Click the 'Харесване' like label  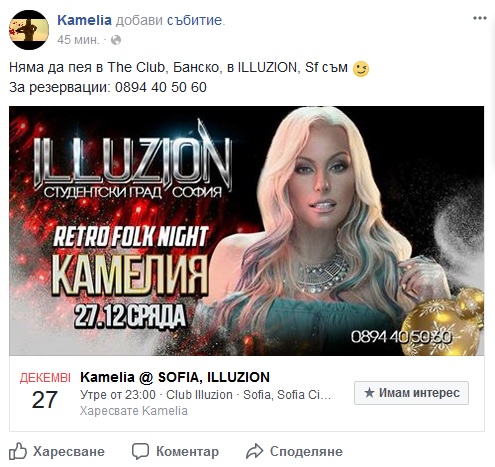[69, 452]
